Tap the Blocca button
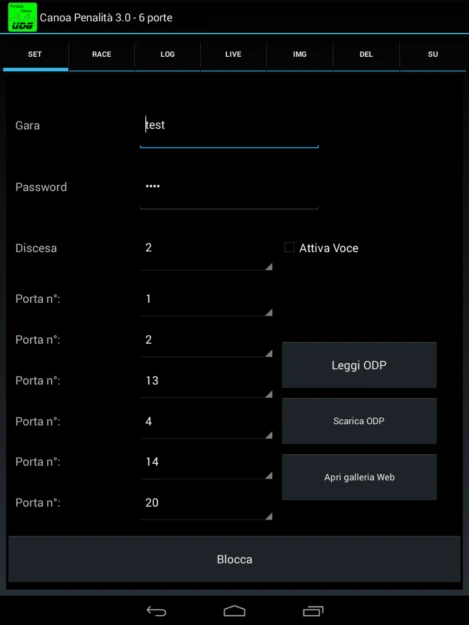This screenshot has width=469, height=625. (x=234, y=559)
